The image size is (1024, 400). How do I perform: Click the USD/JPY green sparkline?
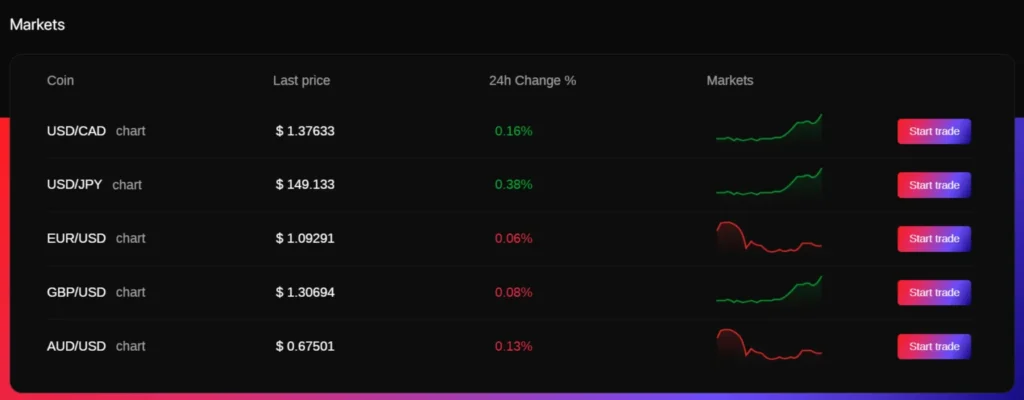coord(769,183)
